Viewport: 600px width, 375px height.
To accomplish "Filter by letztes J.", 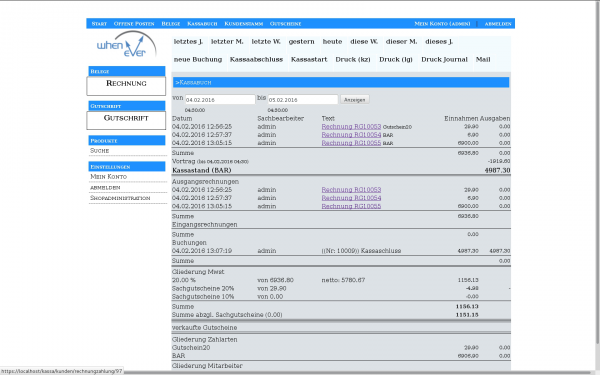I will [188, 42].
